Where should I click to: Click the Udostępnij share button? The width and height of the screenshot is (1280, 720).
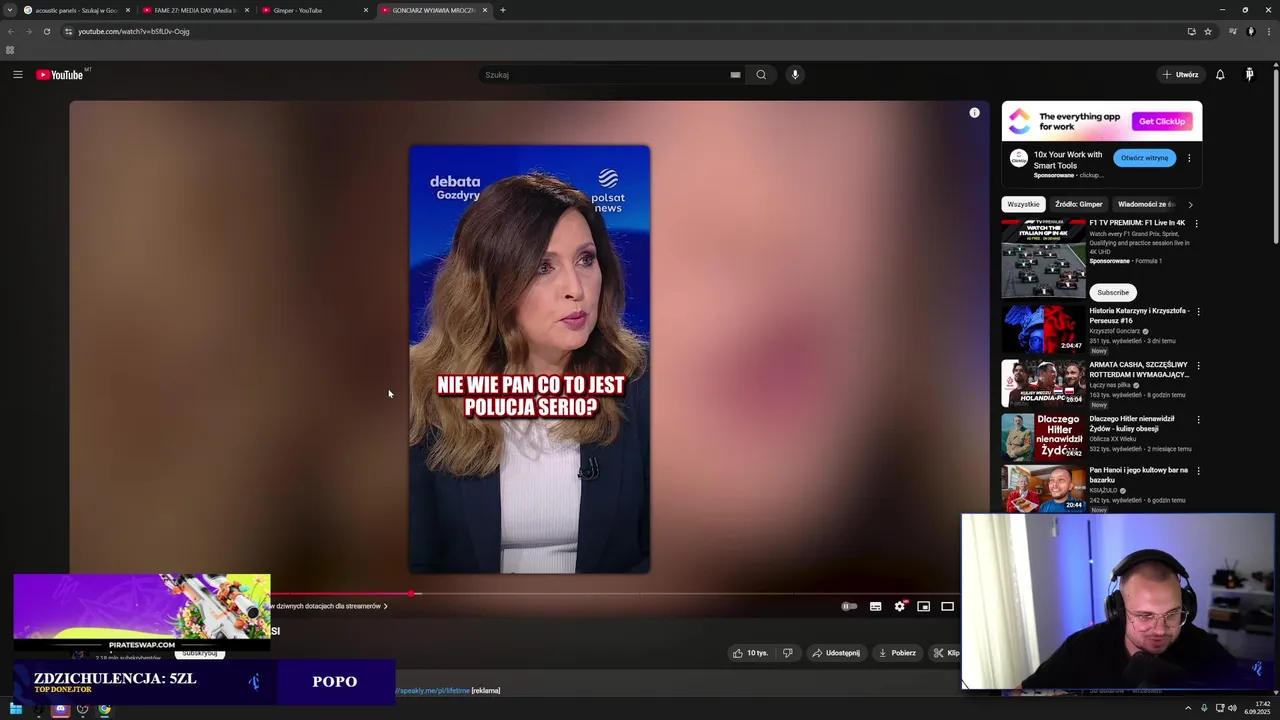point(836,653)
